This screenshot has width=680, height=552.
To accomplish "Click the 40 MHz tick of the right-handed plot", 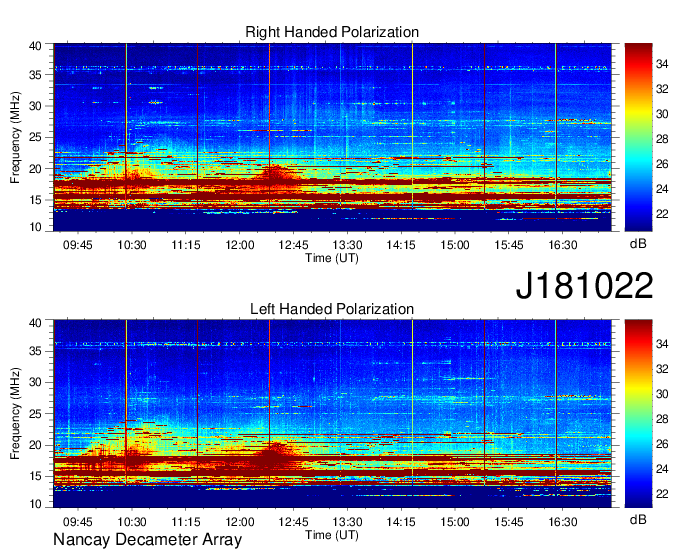I will coord(35,46).
